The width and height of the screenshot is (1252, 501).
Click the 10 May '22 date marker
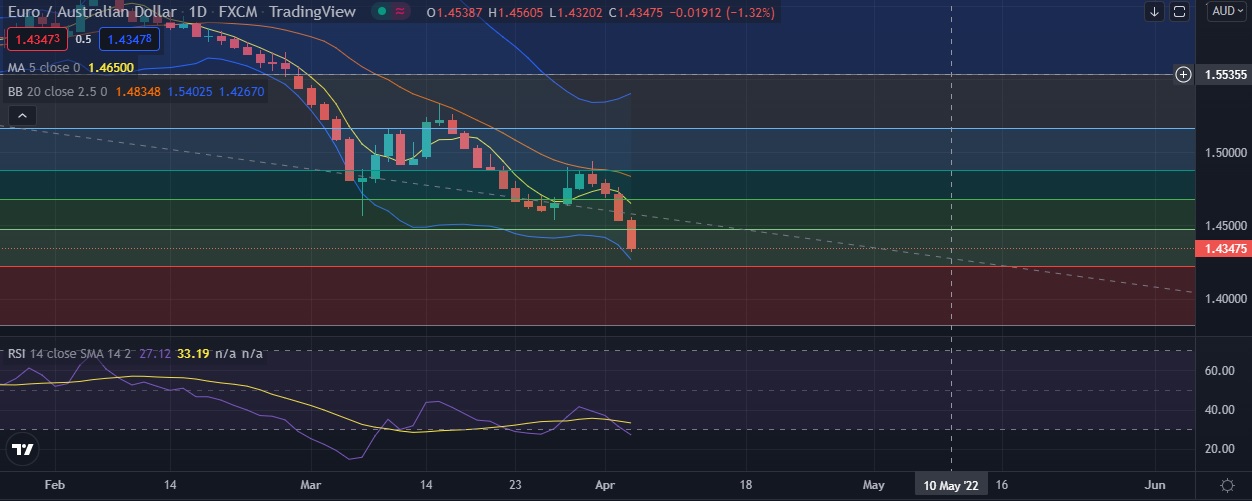[x=951, y=485]
